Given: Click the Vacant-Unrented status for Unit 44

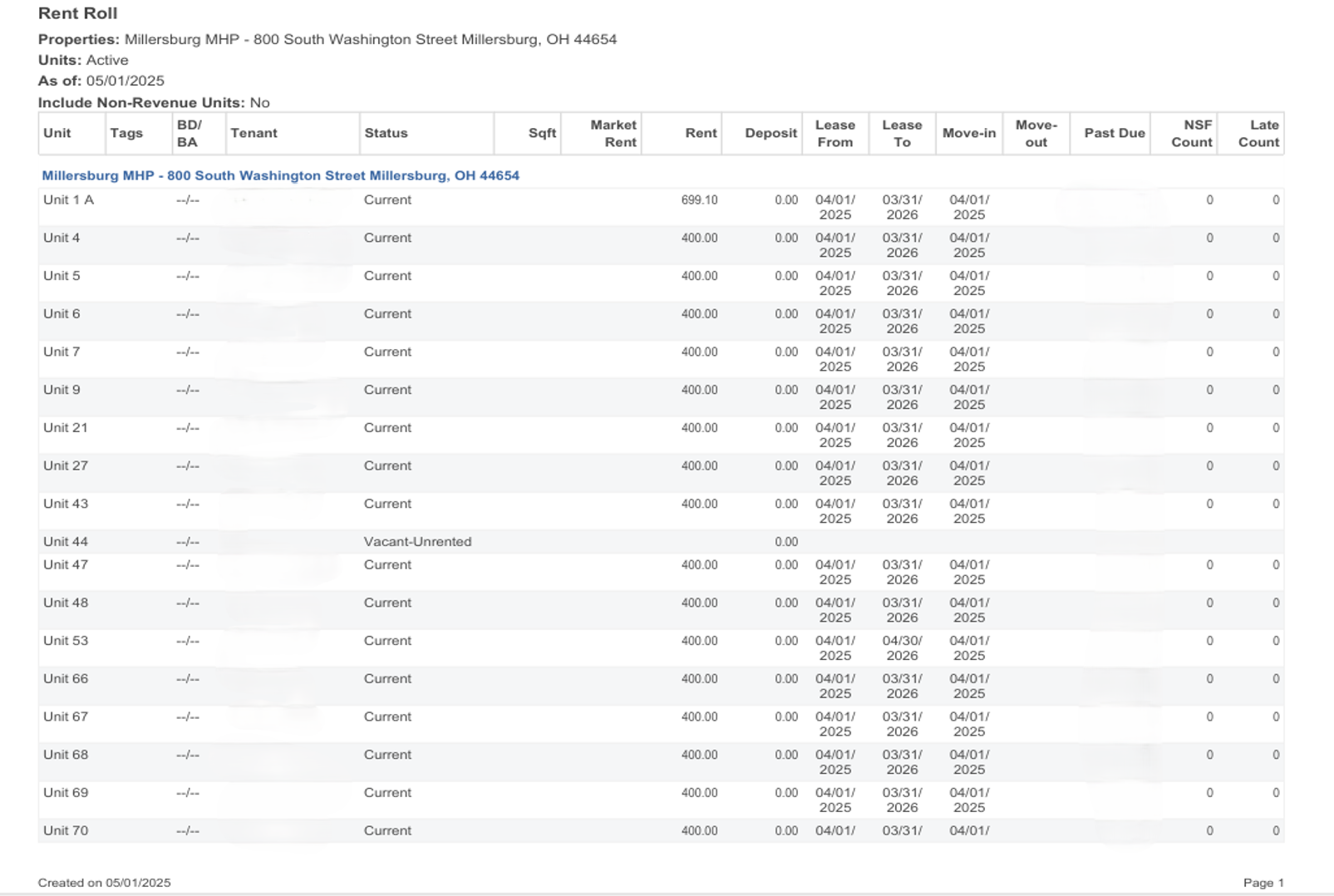Looking at the screenshot, I should (417, 541).
